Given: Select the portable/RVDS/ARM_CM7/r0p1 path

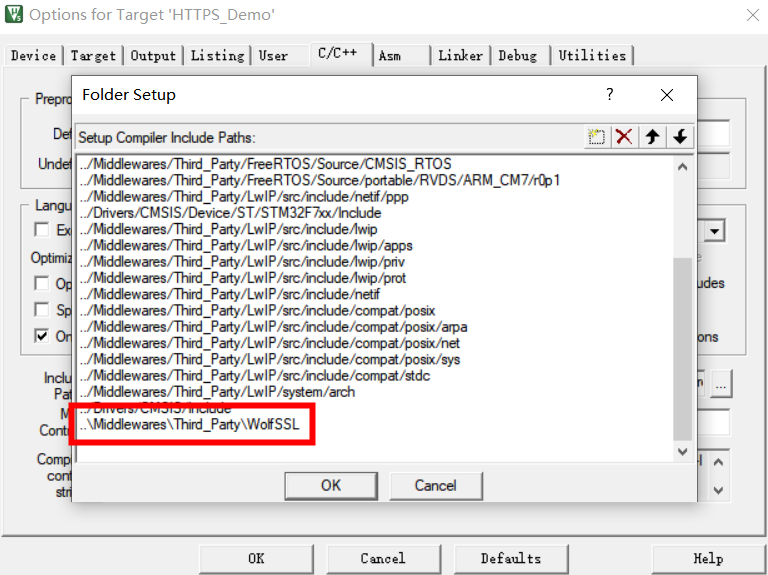Looking at the screenshot, I should coord(319,180).
